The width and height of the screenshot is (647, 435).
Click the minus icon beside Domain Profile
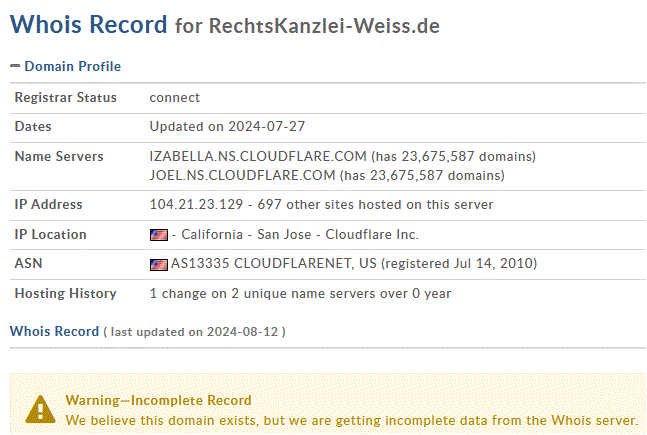15,66
